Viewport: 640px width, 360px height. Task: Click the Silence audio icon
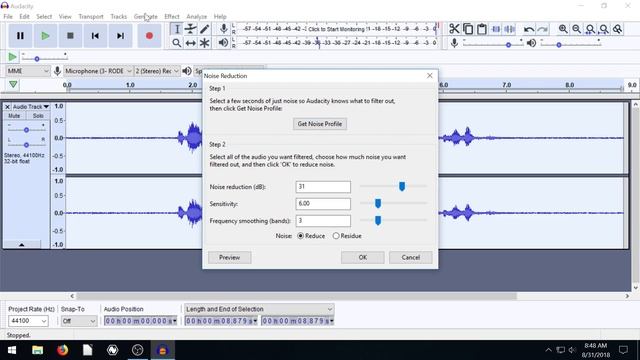[x=510, y=29]
